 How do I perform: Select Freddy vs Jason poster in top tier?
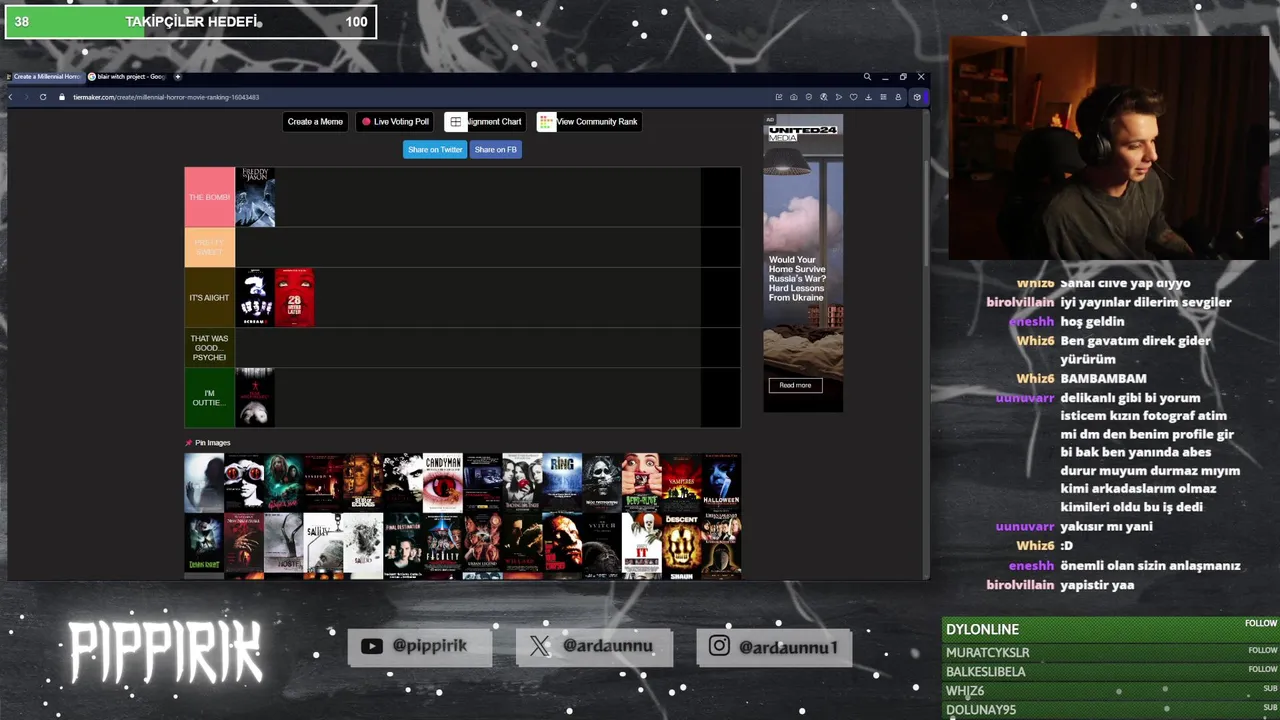pos(255,197)
